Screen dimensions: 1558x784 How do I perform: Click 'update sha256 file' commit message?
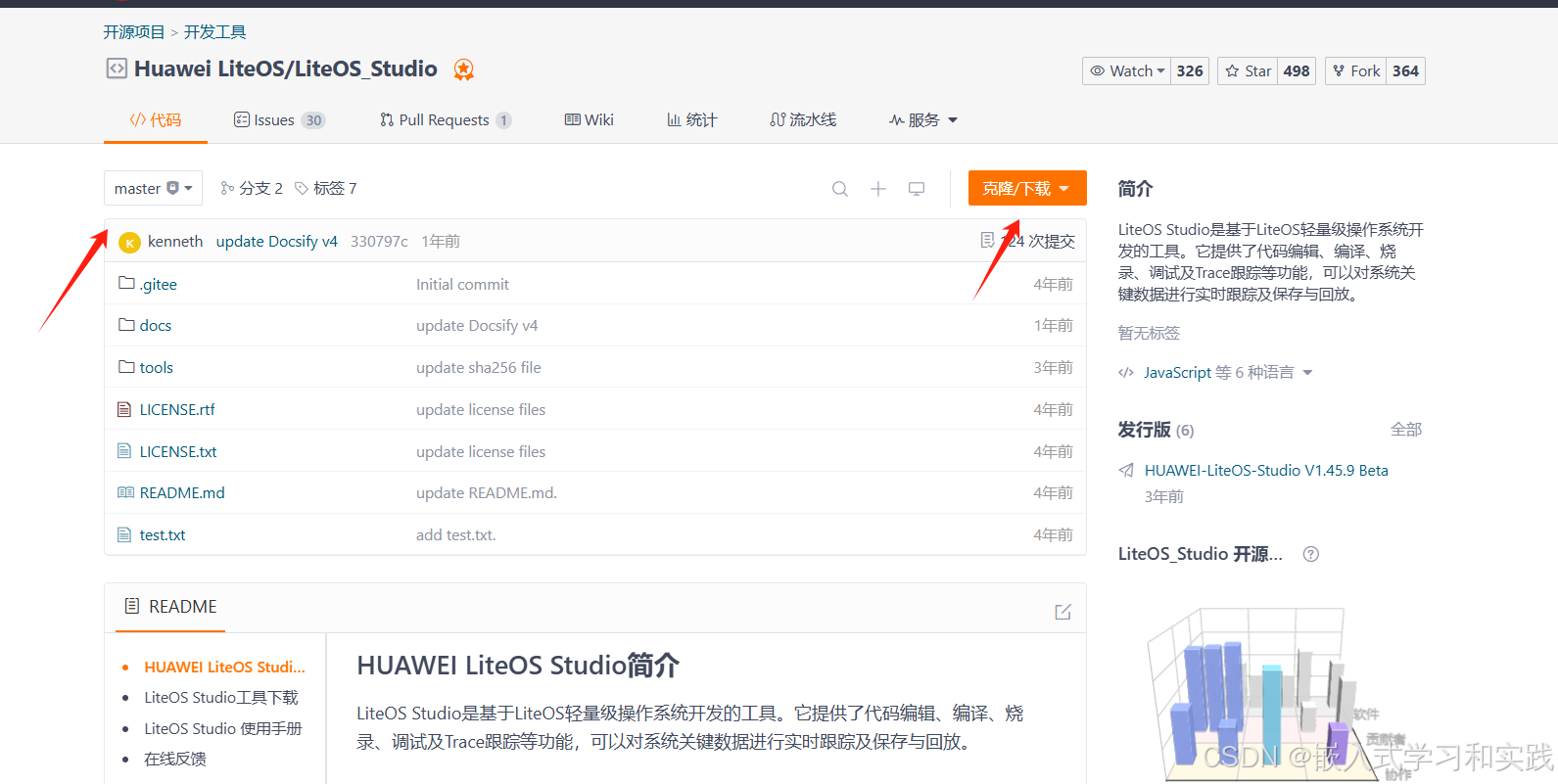pos(479,368)
